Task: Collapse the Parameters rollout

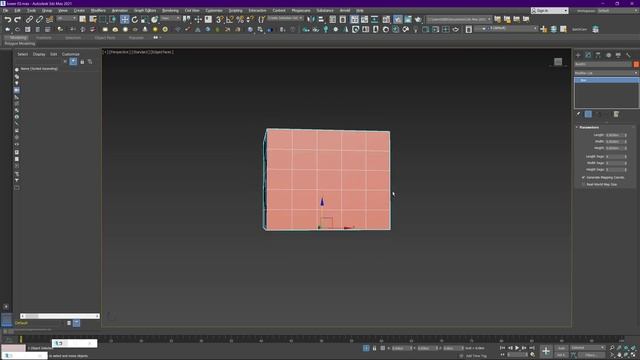Action: 589,127
